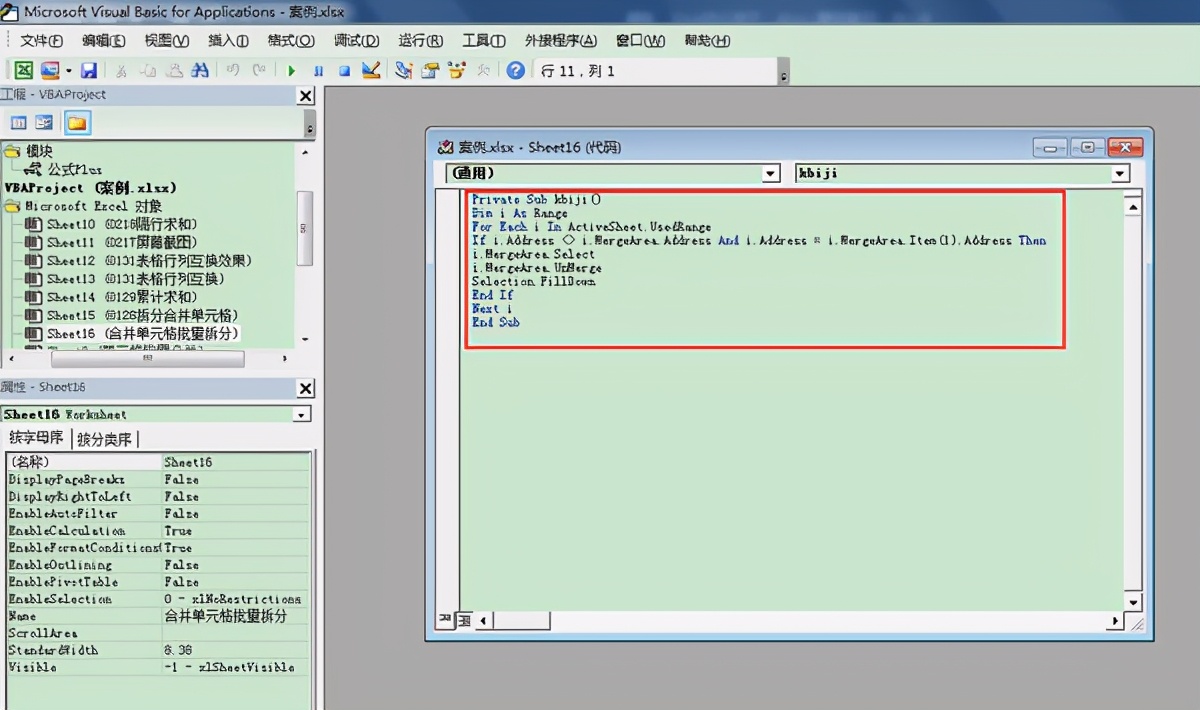Open the 格式(O) menu
The height and width of the screenshot is (710, 1200).
[291, 41]
